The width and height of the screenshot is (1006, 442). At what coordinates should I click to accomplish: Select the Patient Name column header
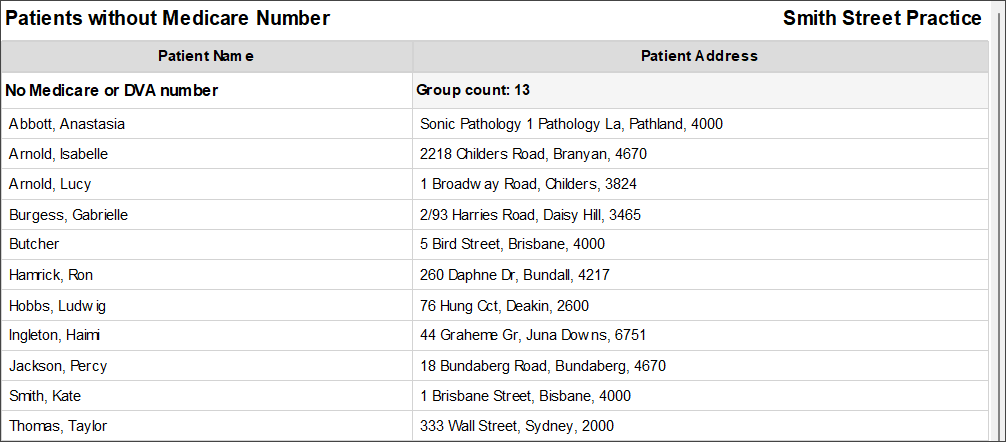[x=207, y=56]
